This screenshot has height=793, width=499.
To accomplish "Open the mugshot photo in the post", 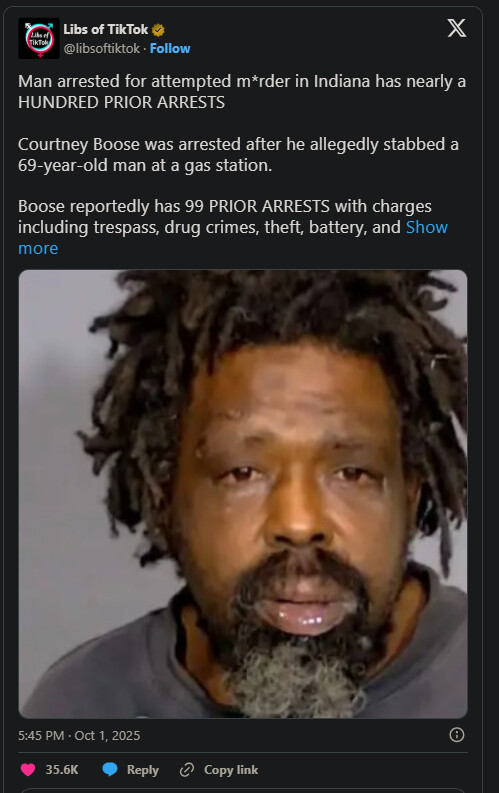I will tap(243, 494).
